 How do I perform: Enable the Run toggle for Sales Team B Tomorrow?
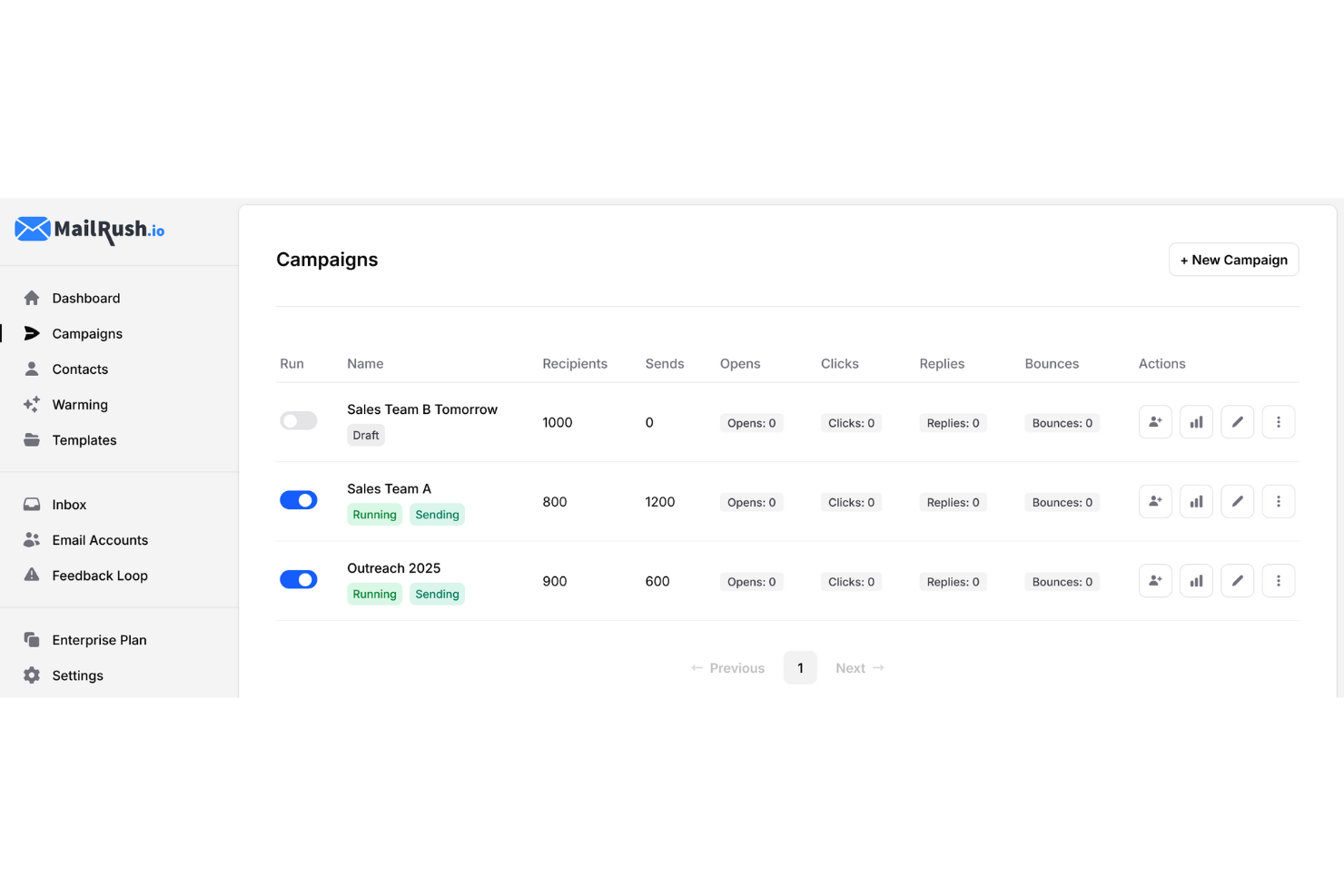299,420
